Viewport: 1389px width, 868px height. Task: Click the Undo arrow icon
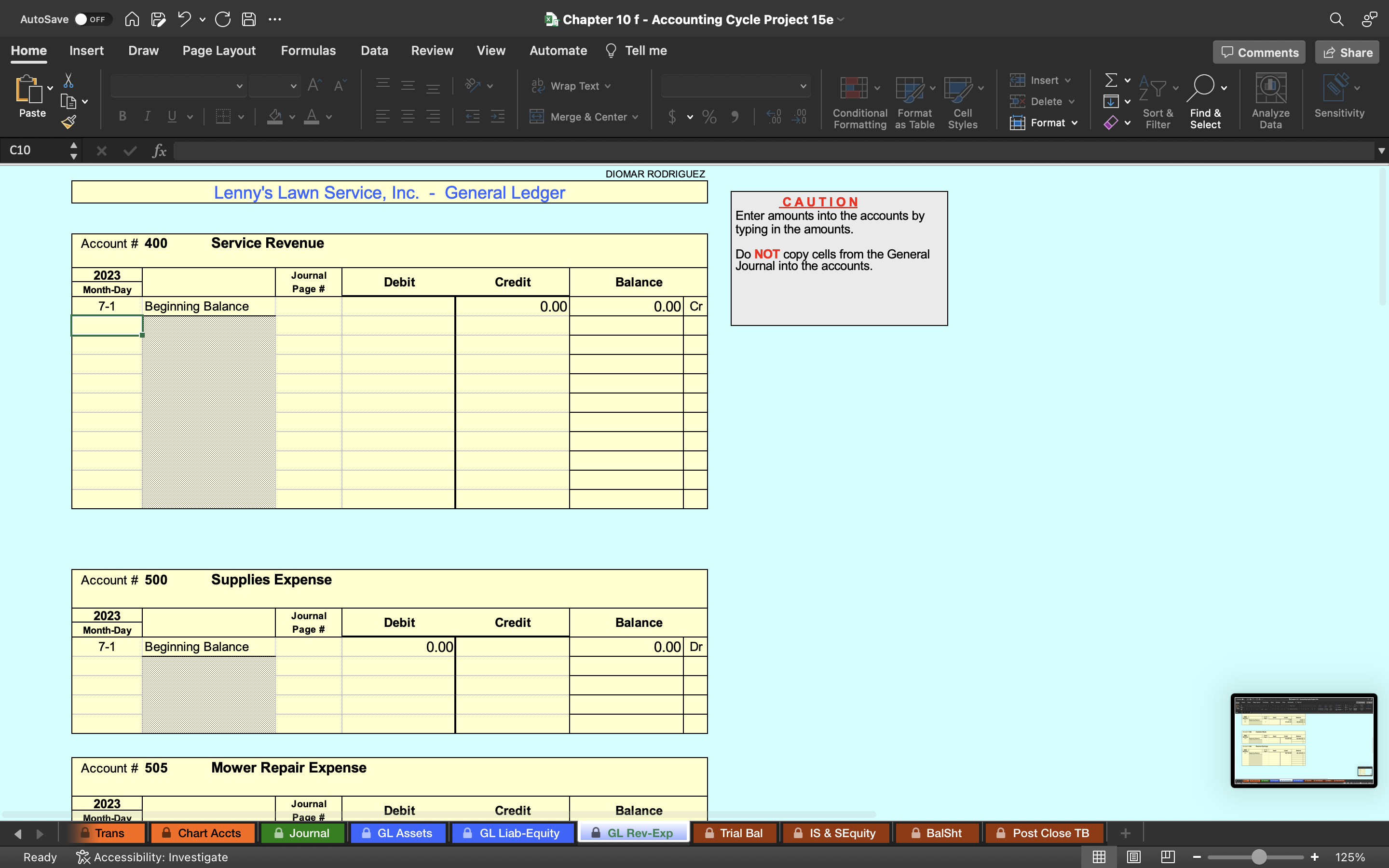184,19
